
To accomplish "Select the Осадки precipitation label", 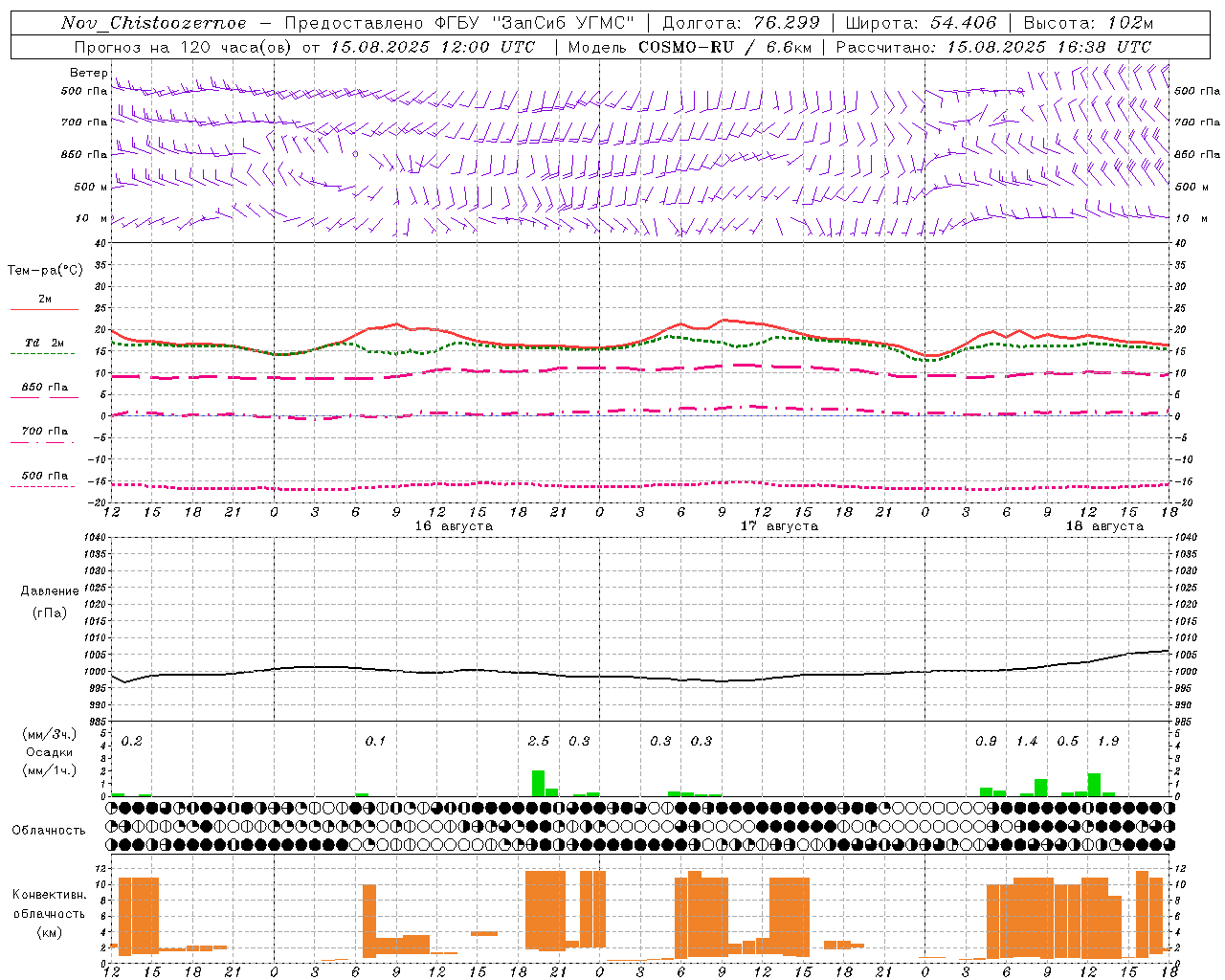I will (x=49, y=753).
